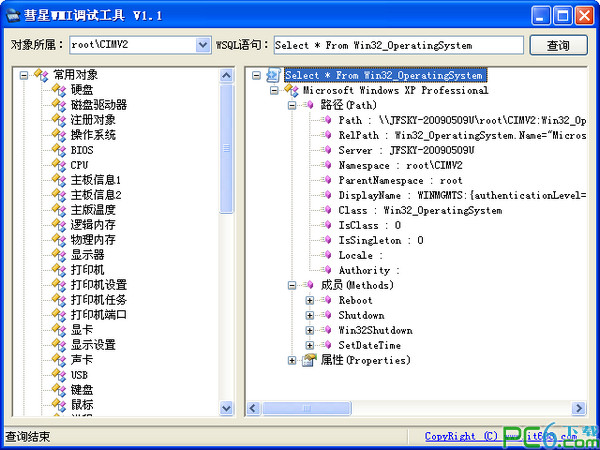Select the Locale row
The image size is (600, 450).
pyautogui.click(x=361, y=255)
